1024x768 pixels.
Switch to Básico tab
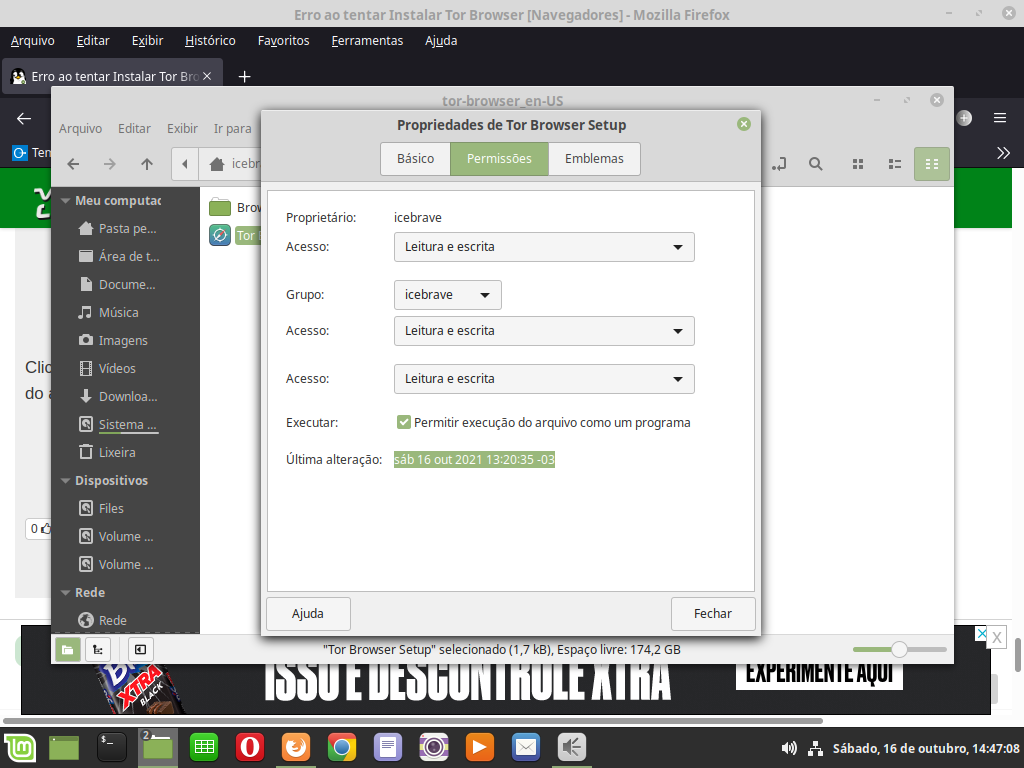[415, 159]
